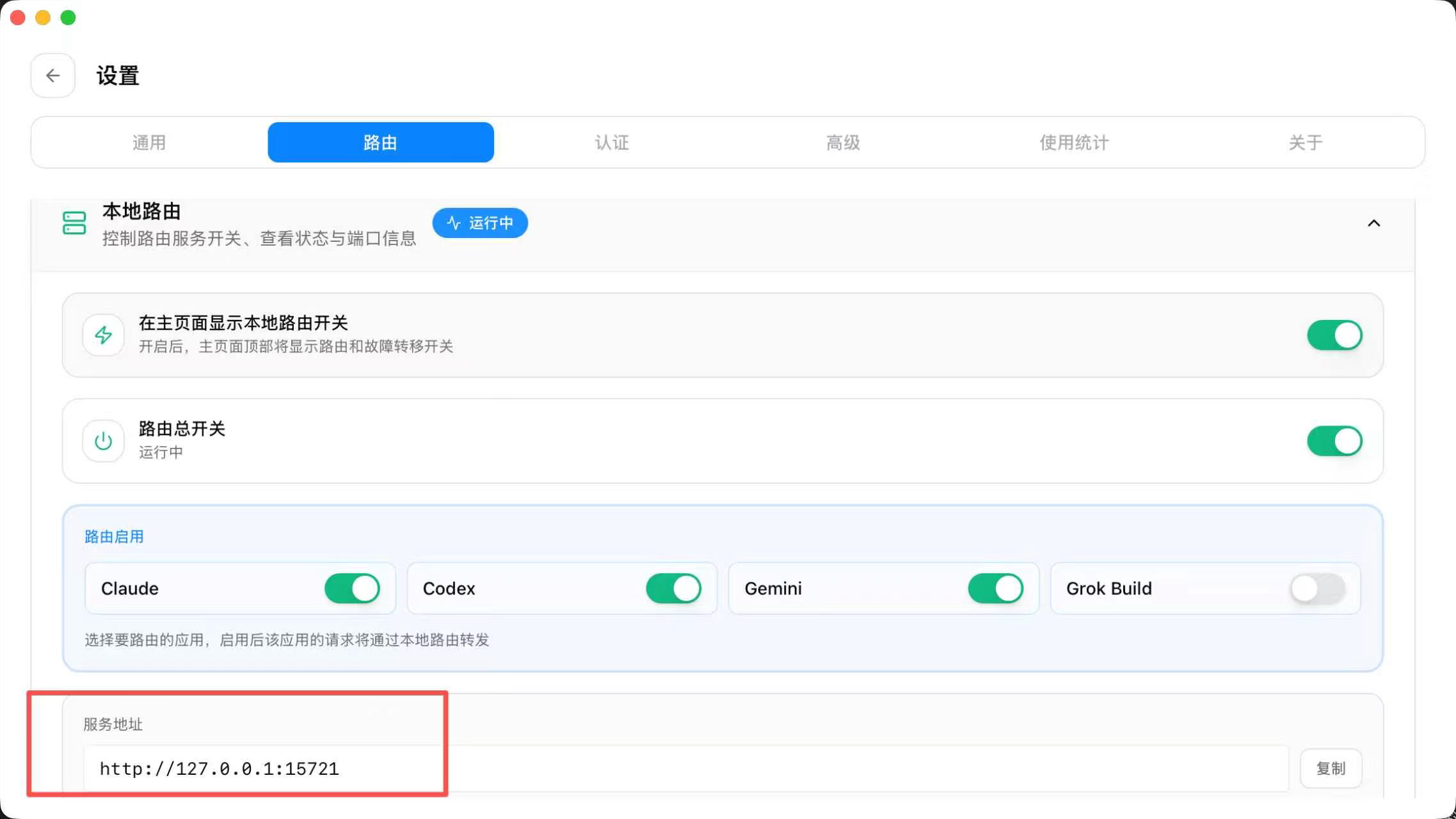Click the 运行中 status badge
The width and height of the screenshot is (1456, 819).
(x=480, y=223)
